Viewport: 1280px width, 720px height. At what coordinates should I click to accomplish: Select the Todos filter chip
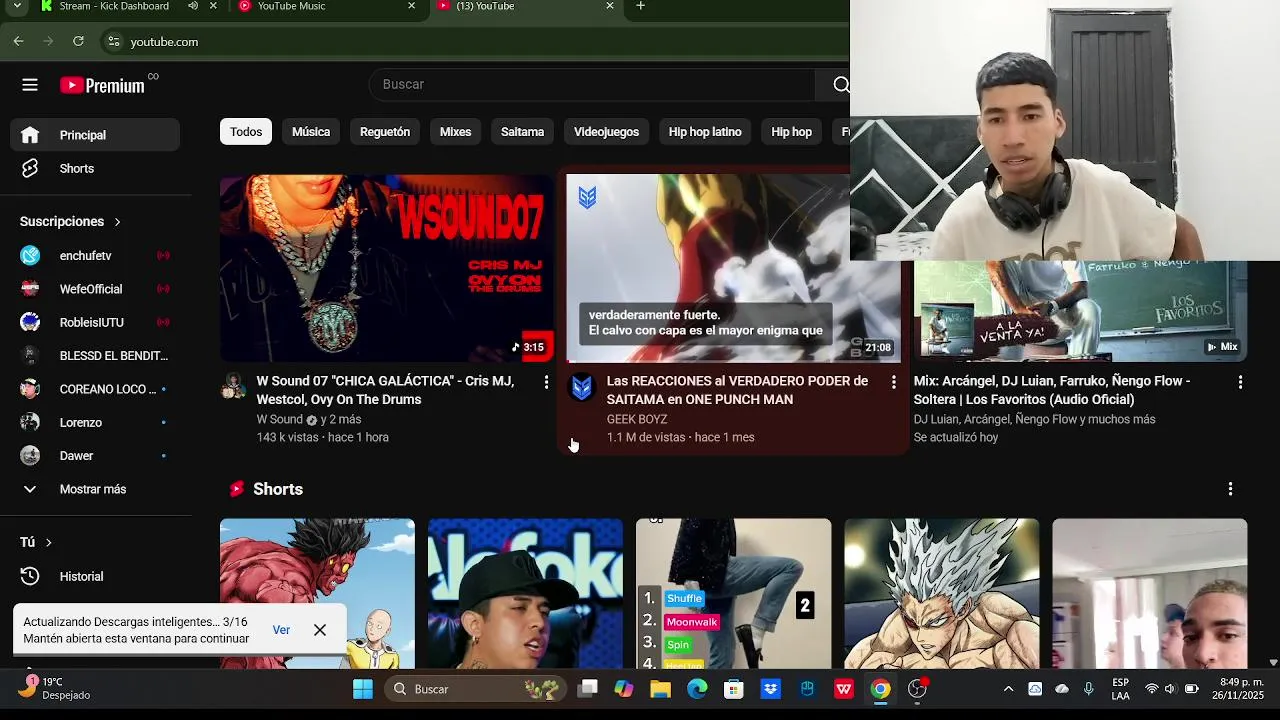point(246,132)
